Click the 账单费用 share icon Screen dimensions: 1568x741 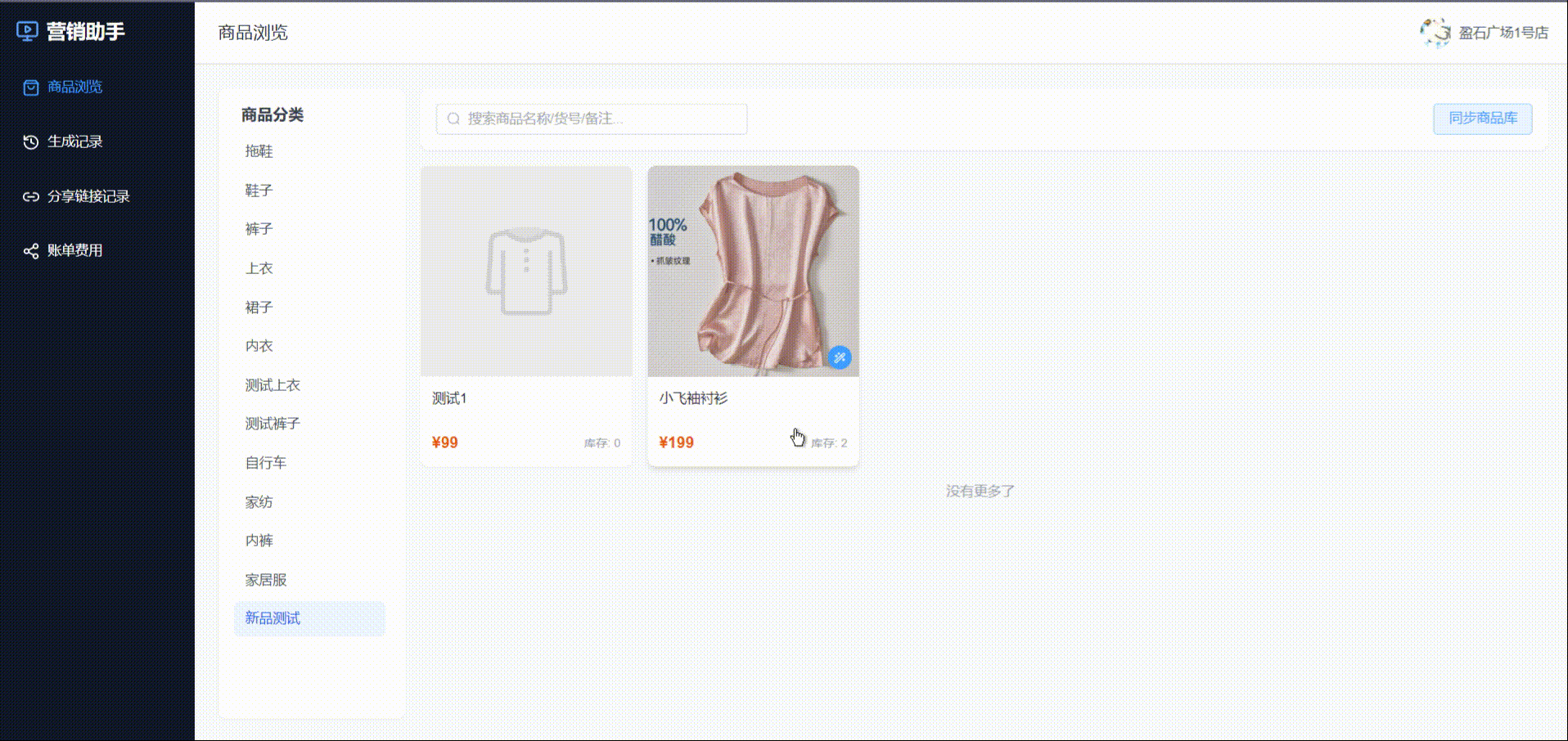31,251
